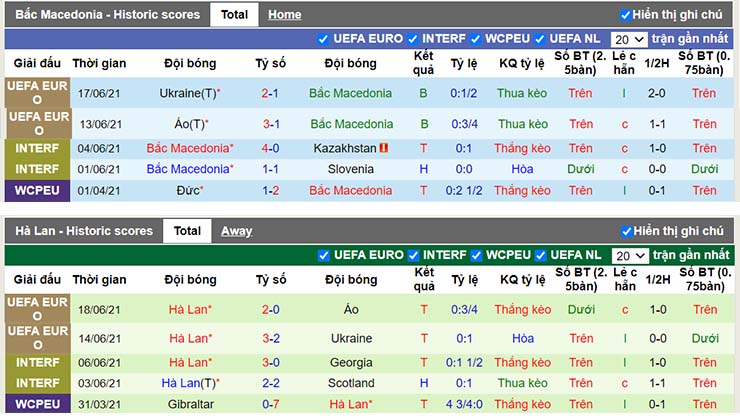Open the 1-2 score of Đức match
The height and width of the screenshot is (420, 740).
coord(270,191)
